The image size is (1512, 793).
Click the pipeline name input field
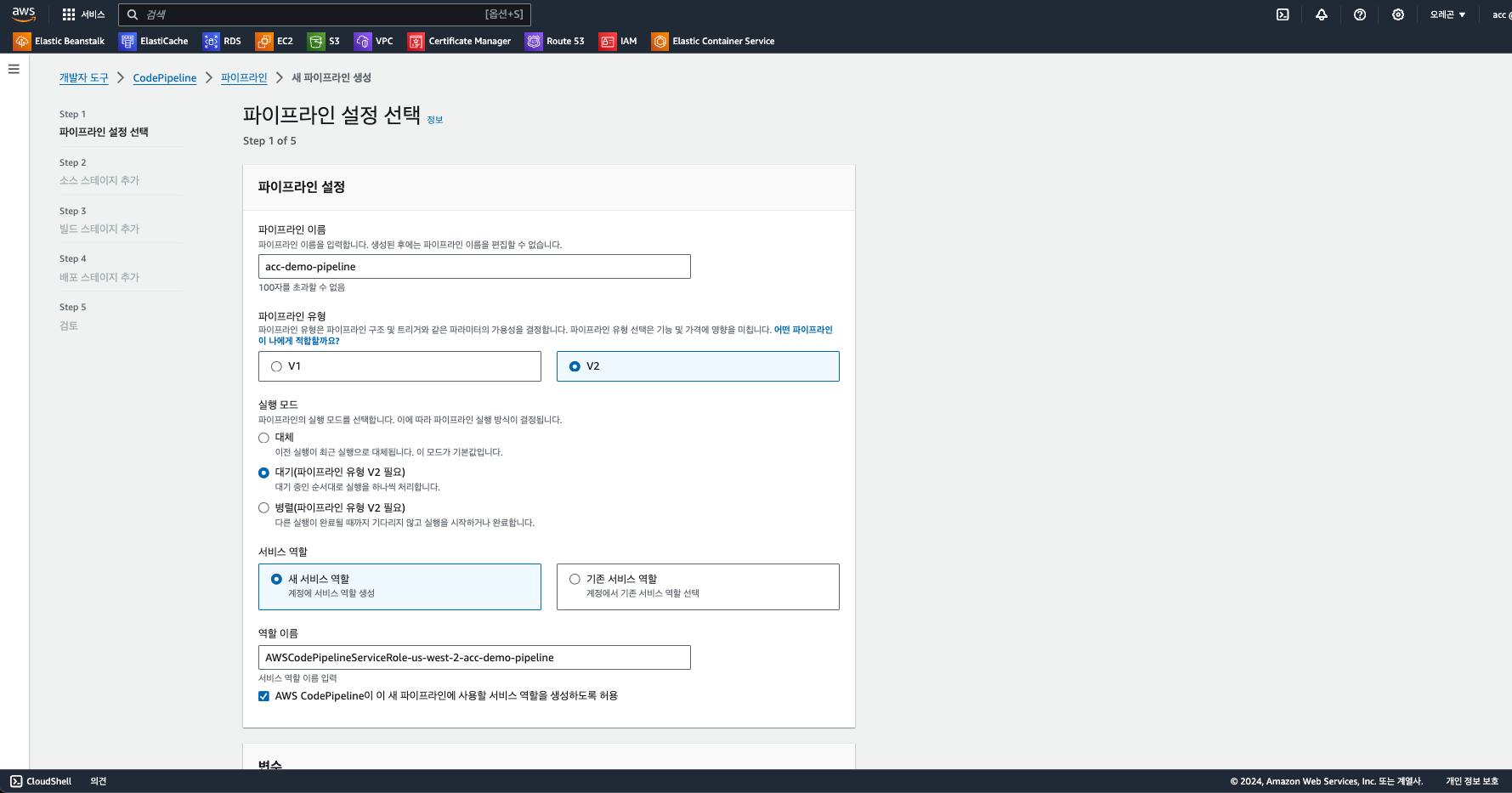[474, 267]
